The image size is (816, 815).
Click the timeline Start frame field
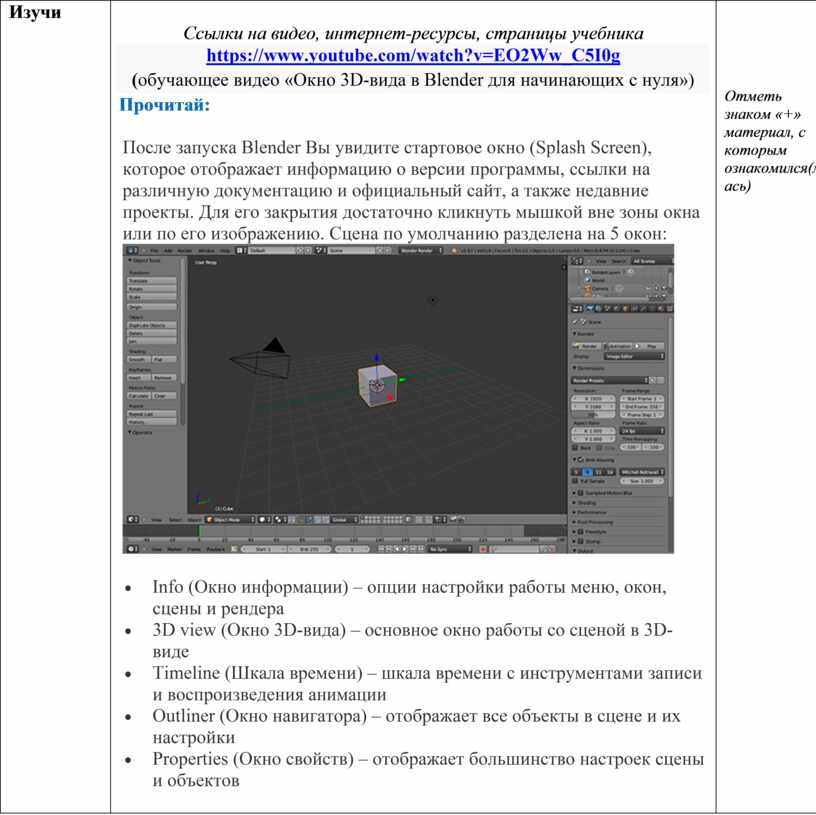[264, 549]
